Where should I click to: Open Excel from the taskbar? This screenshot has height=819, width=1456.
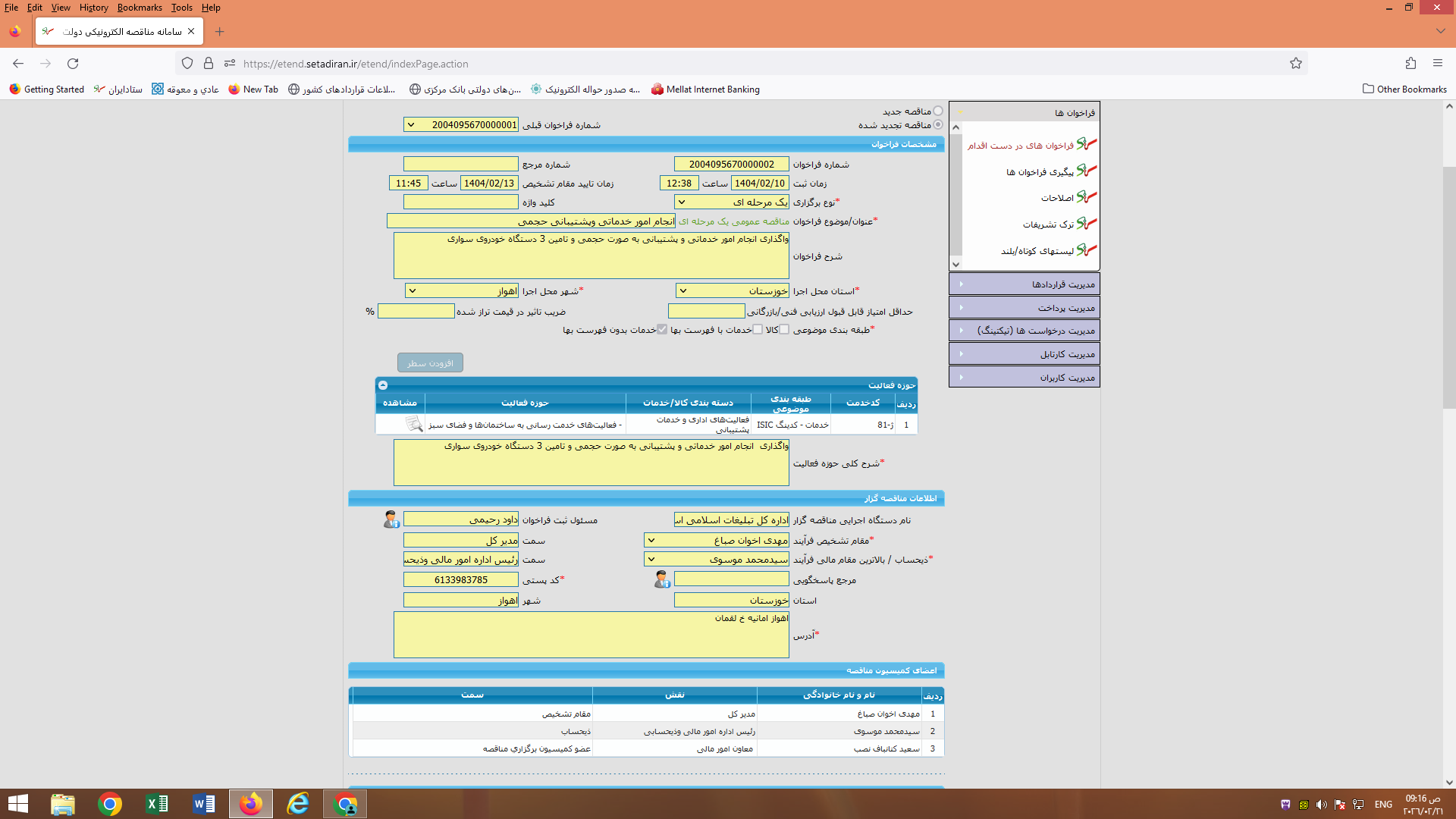(x=157, y=804)
